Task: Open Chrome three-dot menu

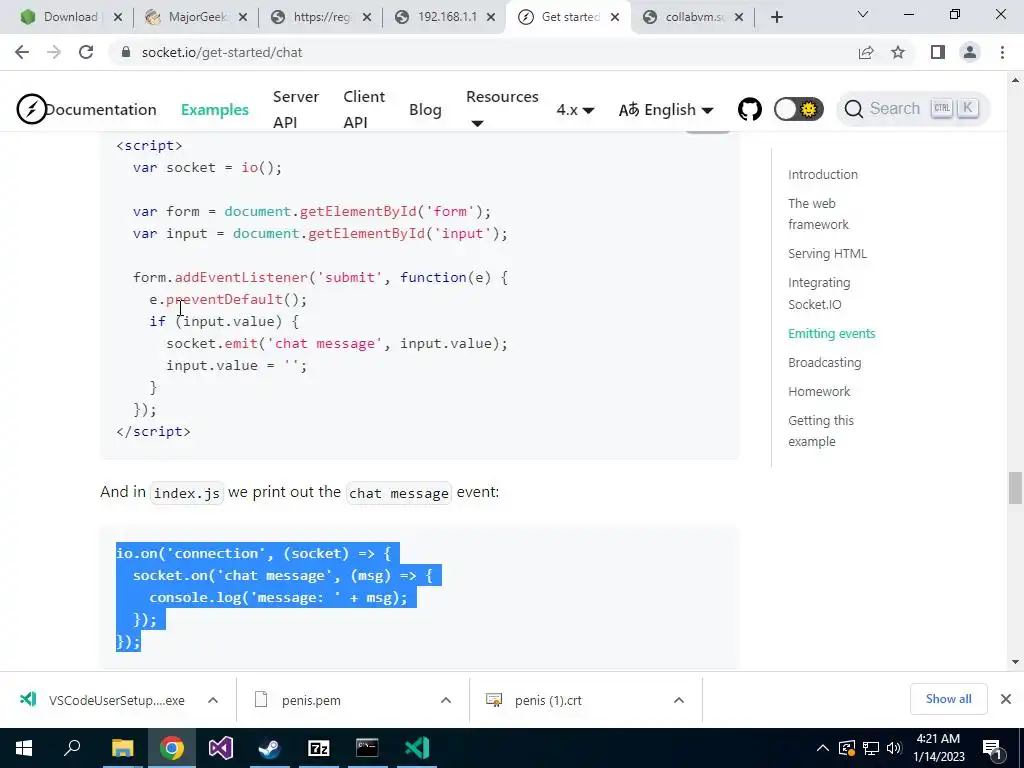Action: point(1002,52)
